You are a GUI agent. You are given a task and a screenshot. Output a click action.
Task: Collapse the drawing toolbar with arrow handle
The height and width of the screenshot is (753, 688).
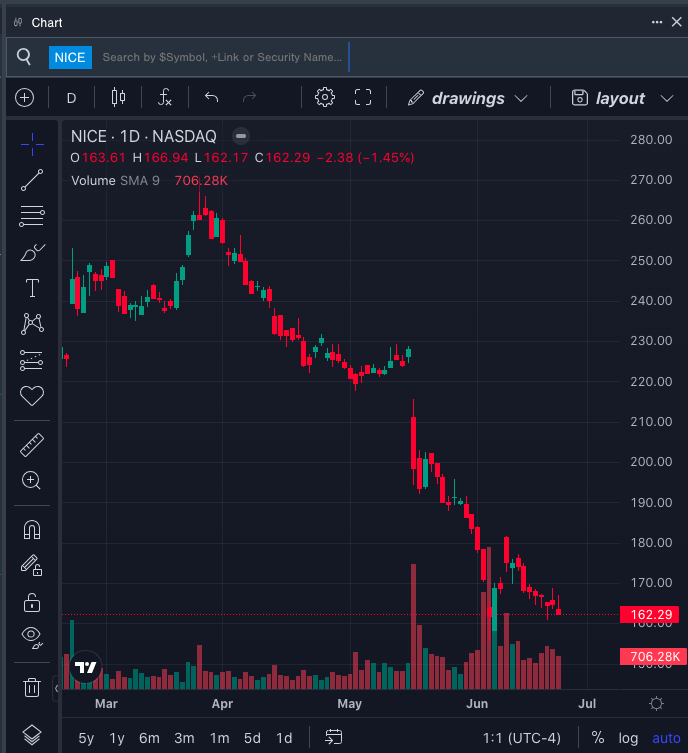(56, 688)
